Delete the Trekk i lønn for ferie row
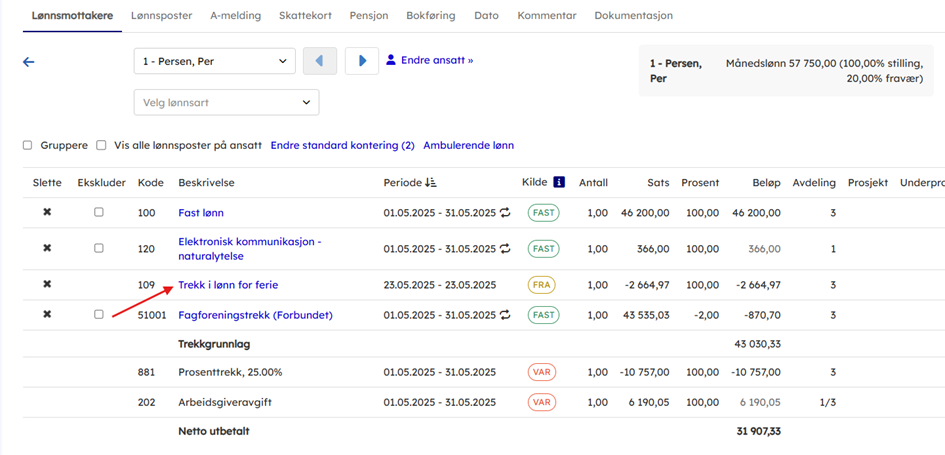This screenshot has width=945, height=455. coord(47,285)
